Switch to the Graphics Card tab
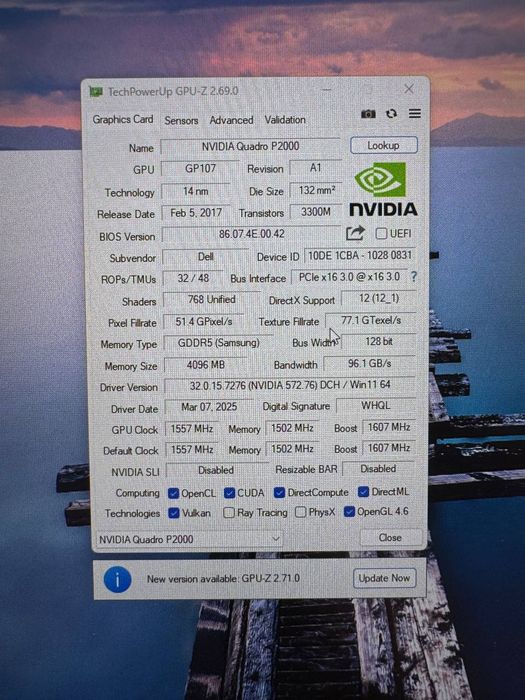This screenshot has height=700, width=525. point(123,120)
